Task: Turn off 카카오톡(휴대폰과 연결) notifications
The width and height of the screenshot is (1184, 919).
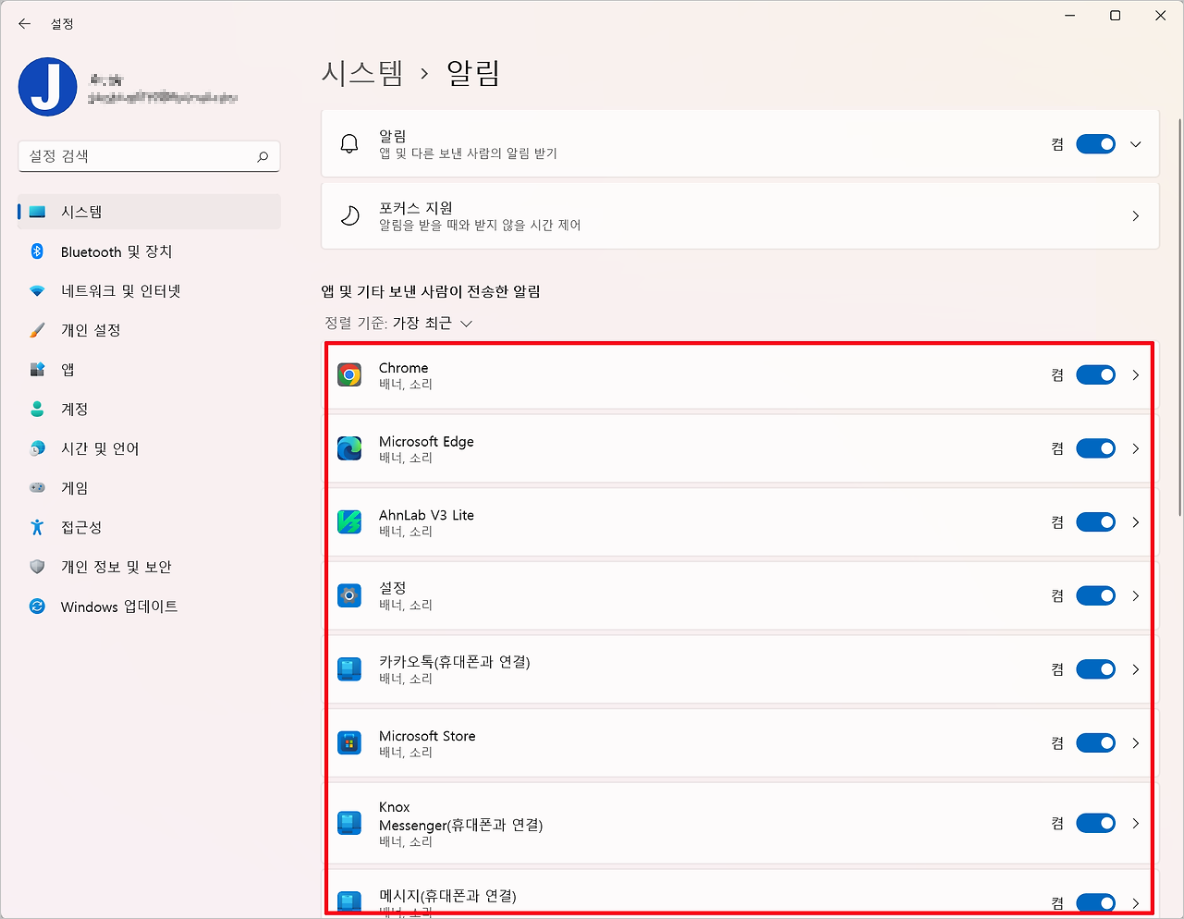Action: (x=1096, y=669)
